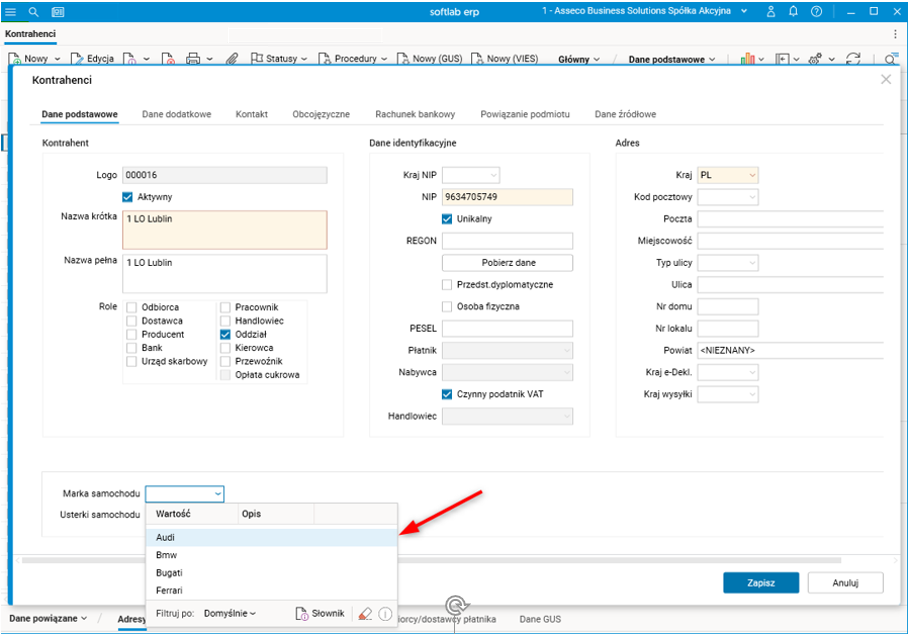Click the delete document icon in toolbar
Viewport: 908px width, 634px height.
coord(168,58)
